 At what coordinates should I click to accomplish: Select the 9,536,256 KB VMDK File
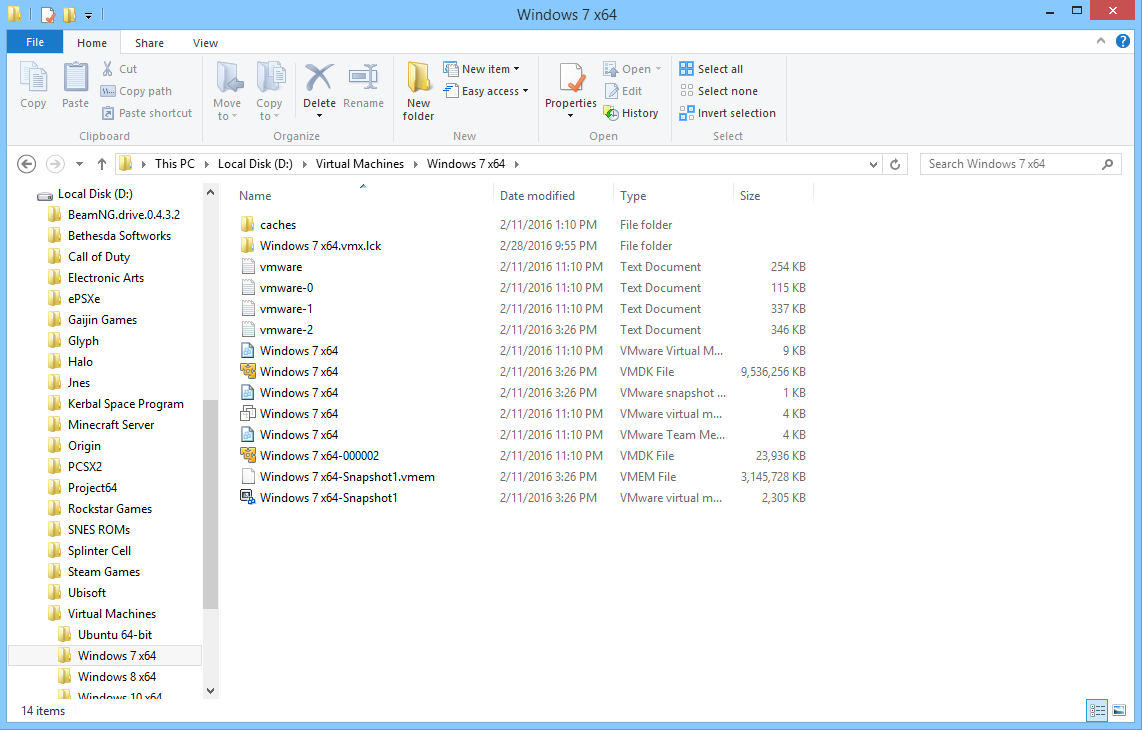522,372
